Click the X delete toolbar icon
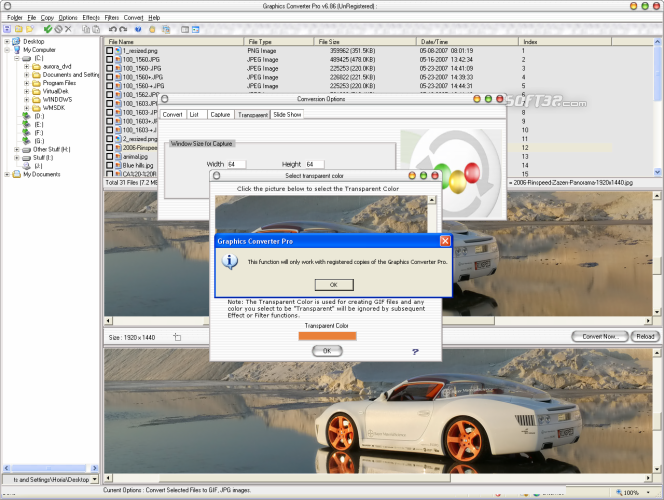The width and height of the screenshot is (664, 500). (x=68, y=29)
